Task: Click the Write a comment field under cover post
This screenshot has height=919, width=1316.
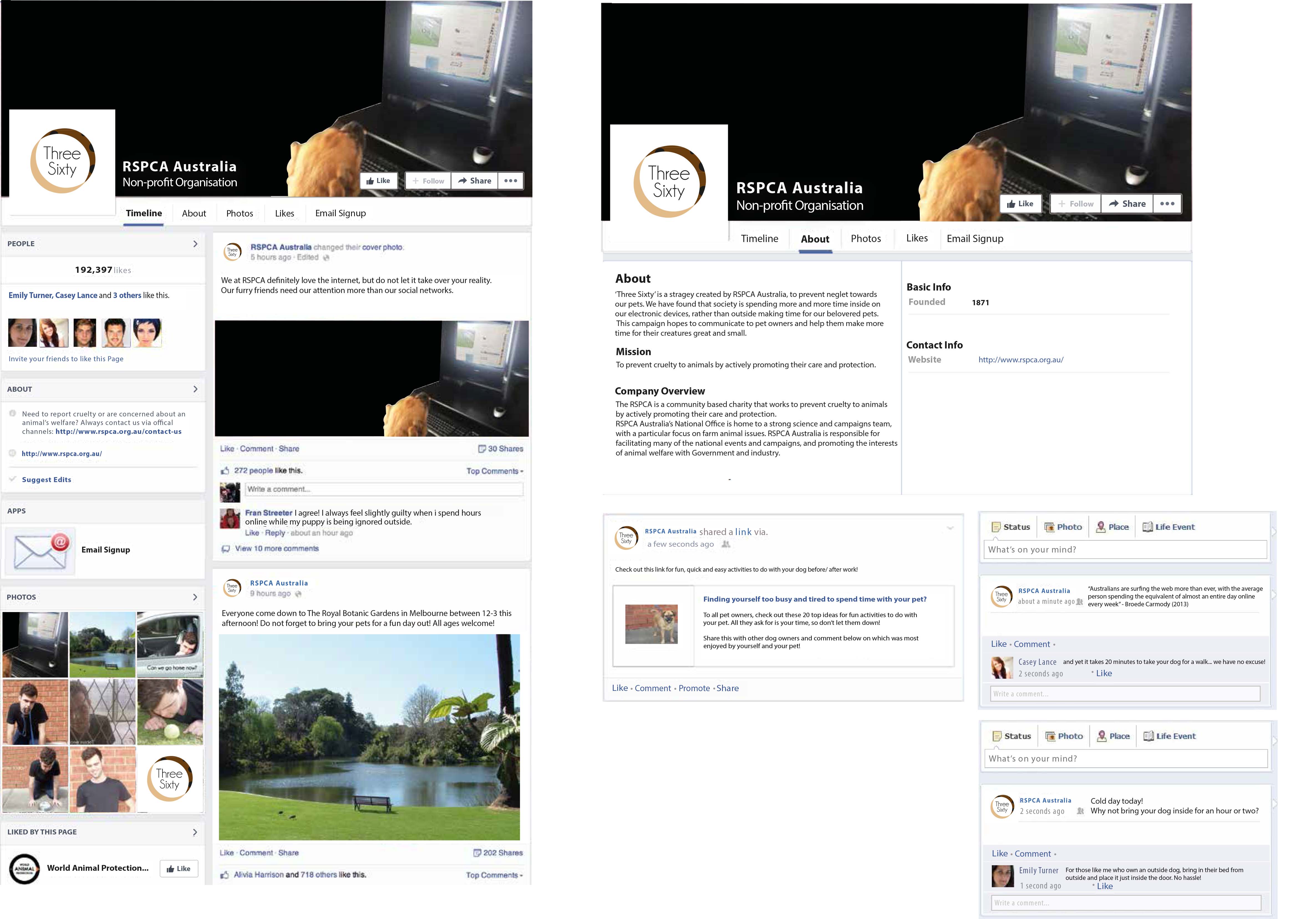Action: [x=383, y=489]
